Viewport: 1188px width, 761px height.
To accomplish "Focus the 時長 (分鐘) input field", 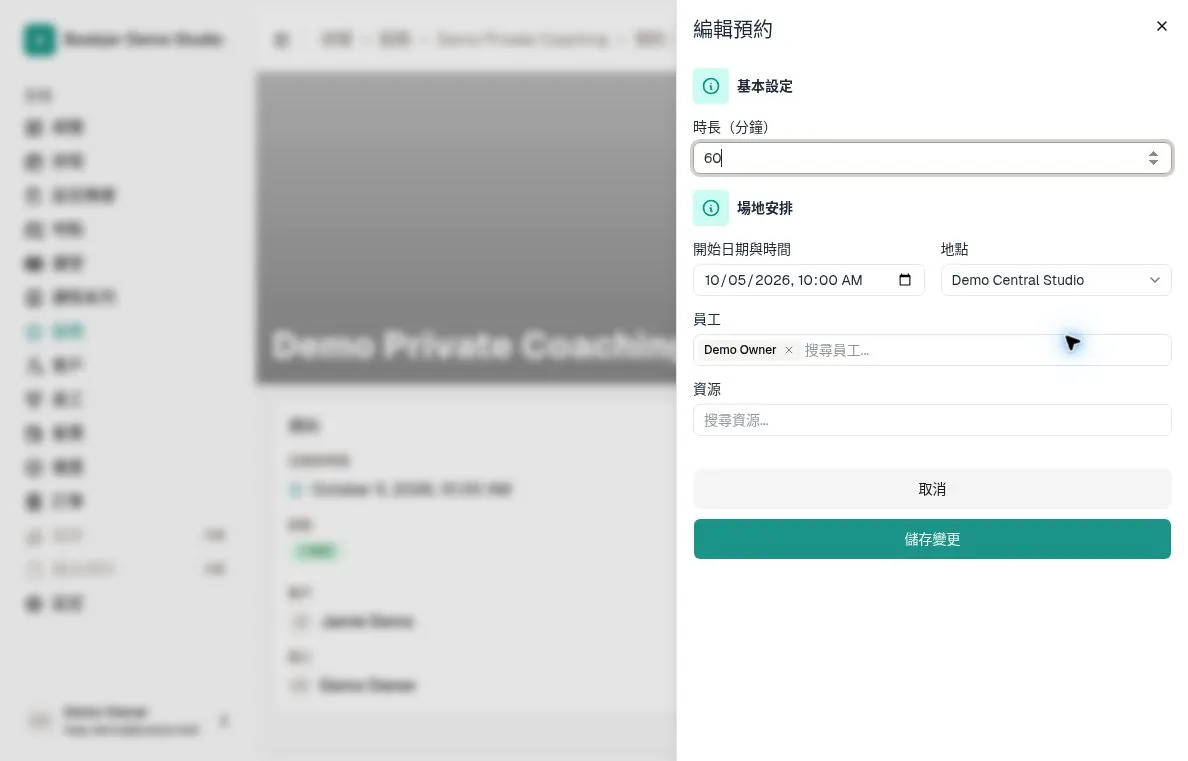I will [932, 158].
